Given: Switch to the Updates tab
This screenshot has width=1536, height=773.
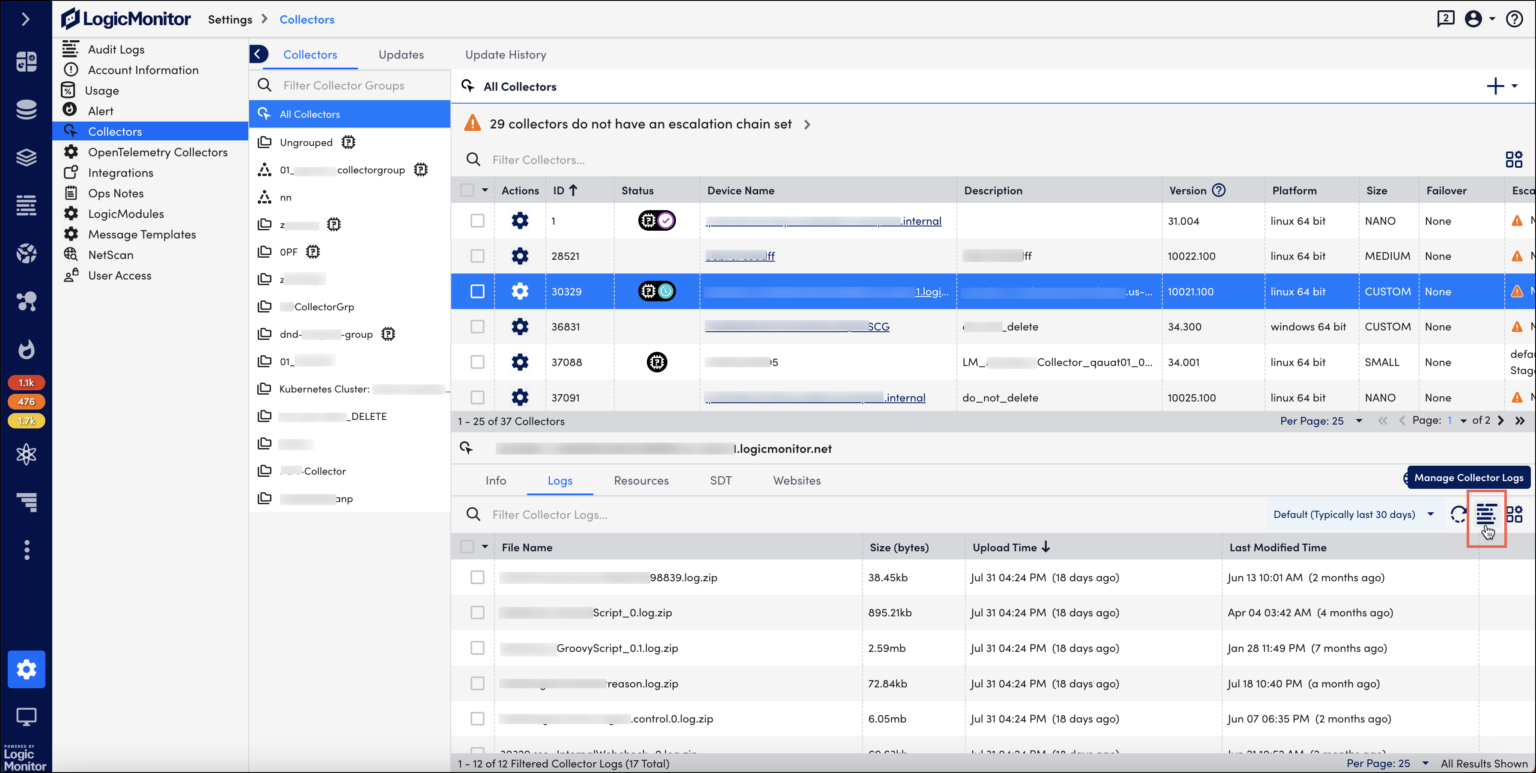Looking at the screenshot, I should tap(401, 55).
